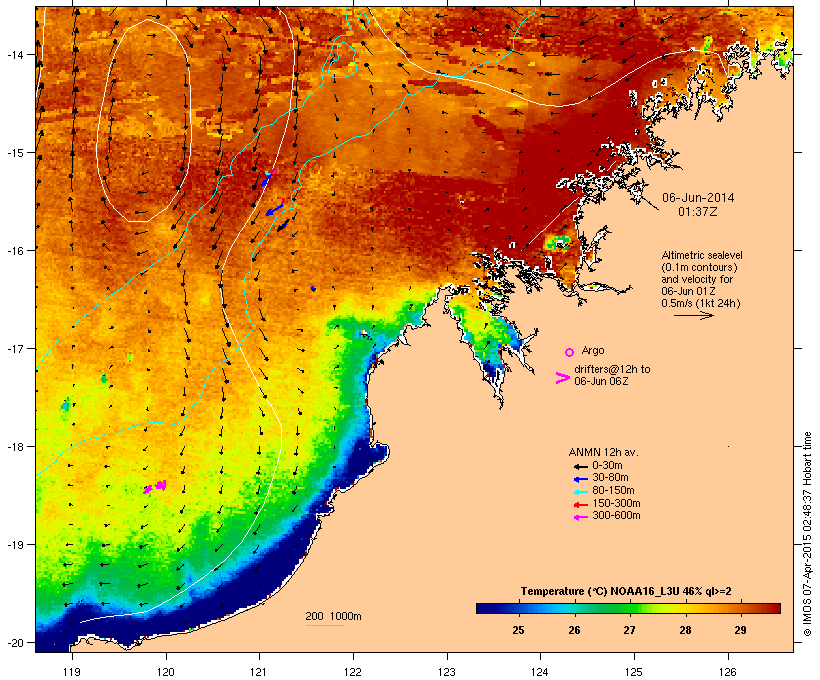Click the '06-Jun 06Z' drifters text

pos(601,381)
